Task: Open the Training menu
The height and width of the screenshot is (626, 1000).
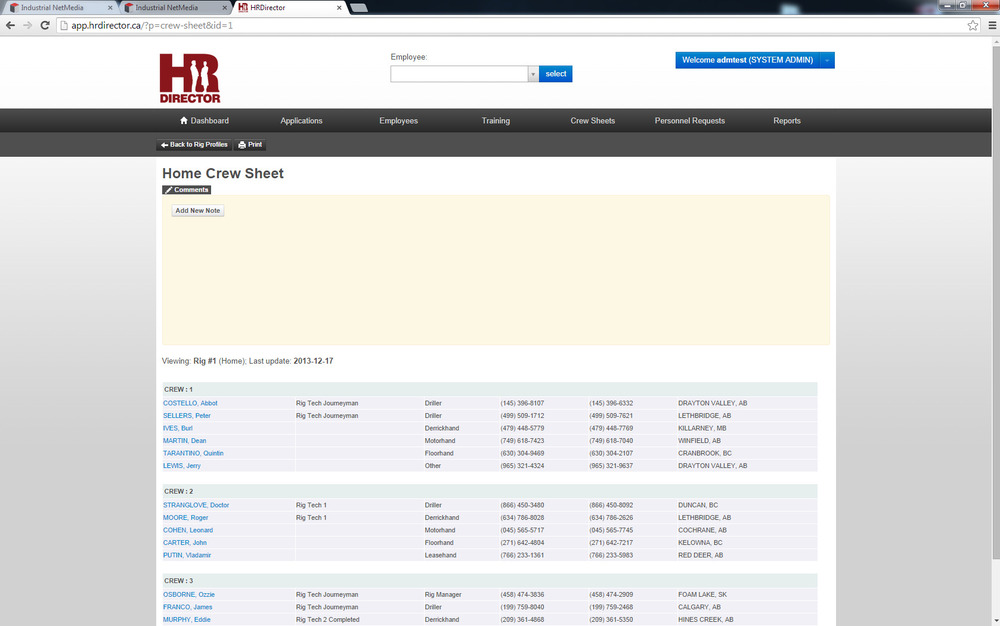Action: coord(496,120)
